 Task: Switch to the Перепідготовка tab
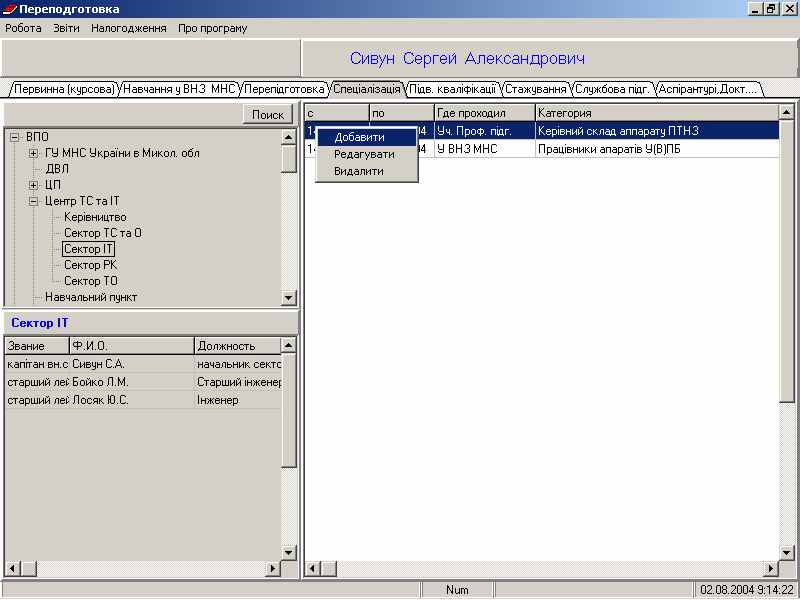tap(284, 89)
